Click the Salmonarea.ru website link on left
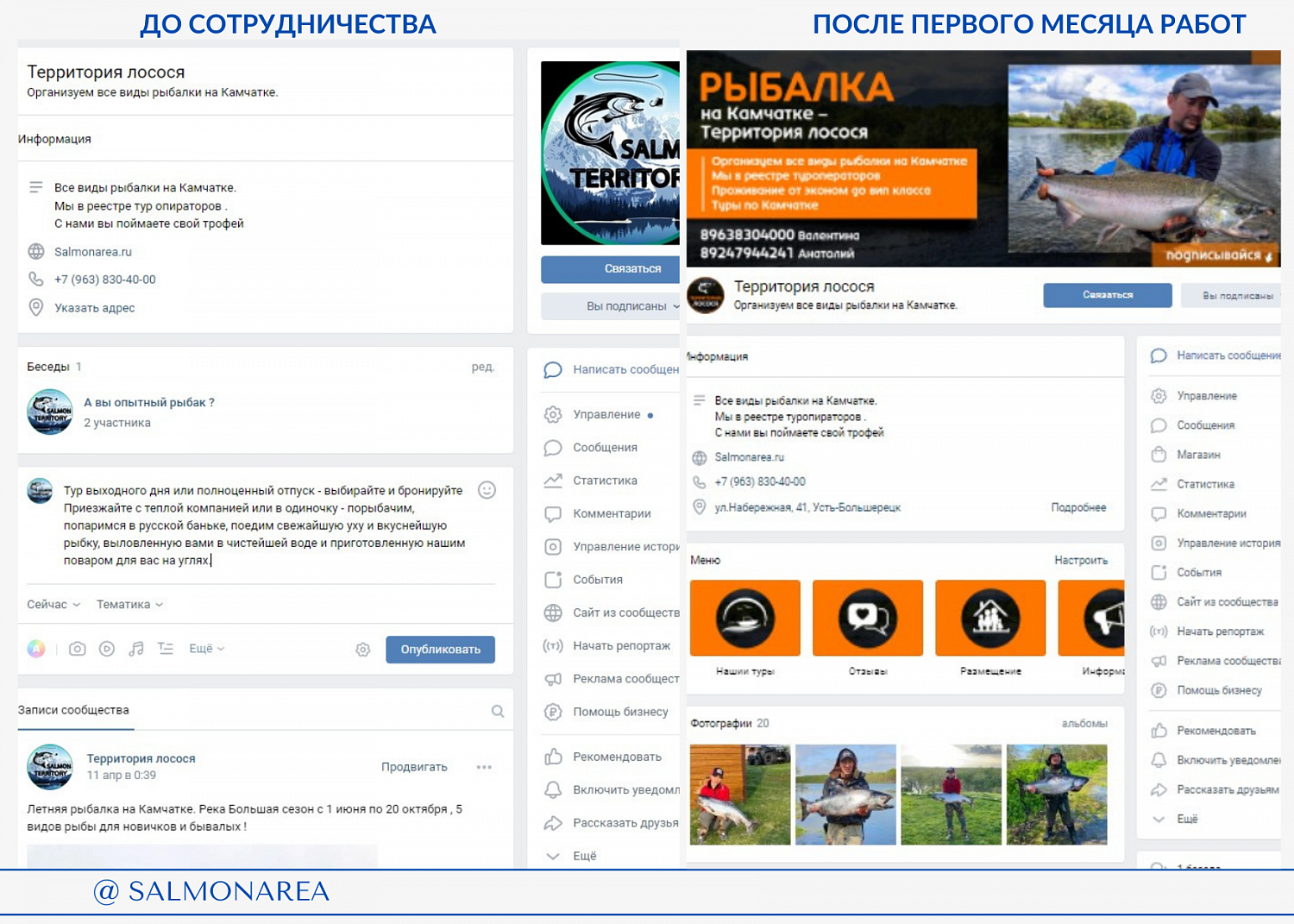Image resolution: width=1294 pixels, height=924 pixels. (x=93, y=252)
